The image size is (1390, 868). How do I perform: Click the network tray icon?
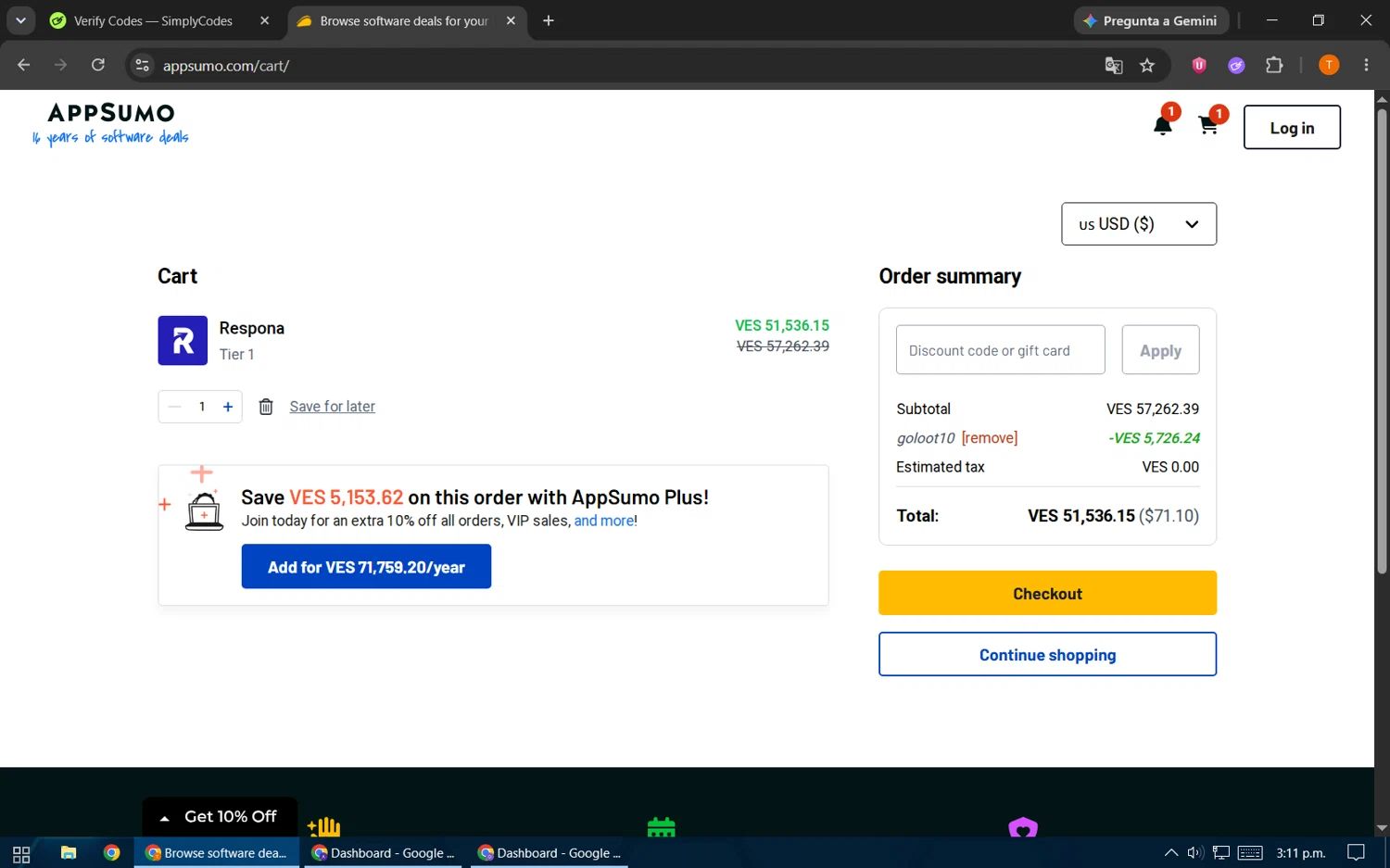click(x=1221, y=853)
